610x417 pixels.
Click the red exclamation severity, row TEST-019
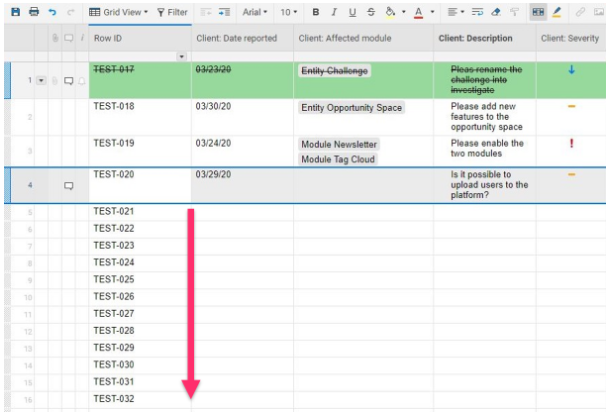571,143
